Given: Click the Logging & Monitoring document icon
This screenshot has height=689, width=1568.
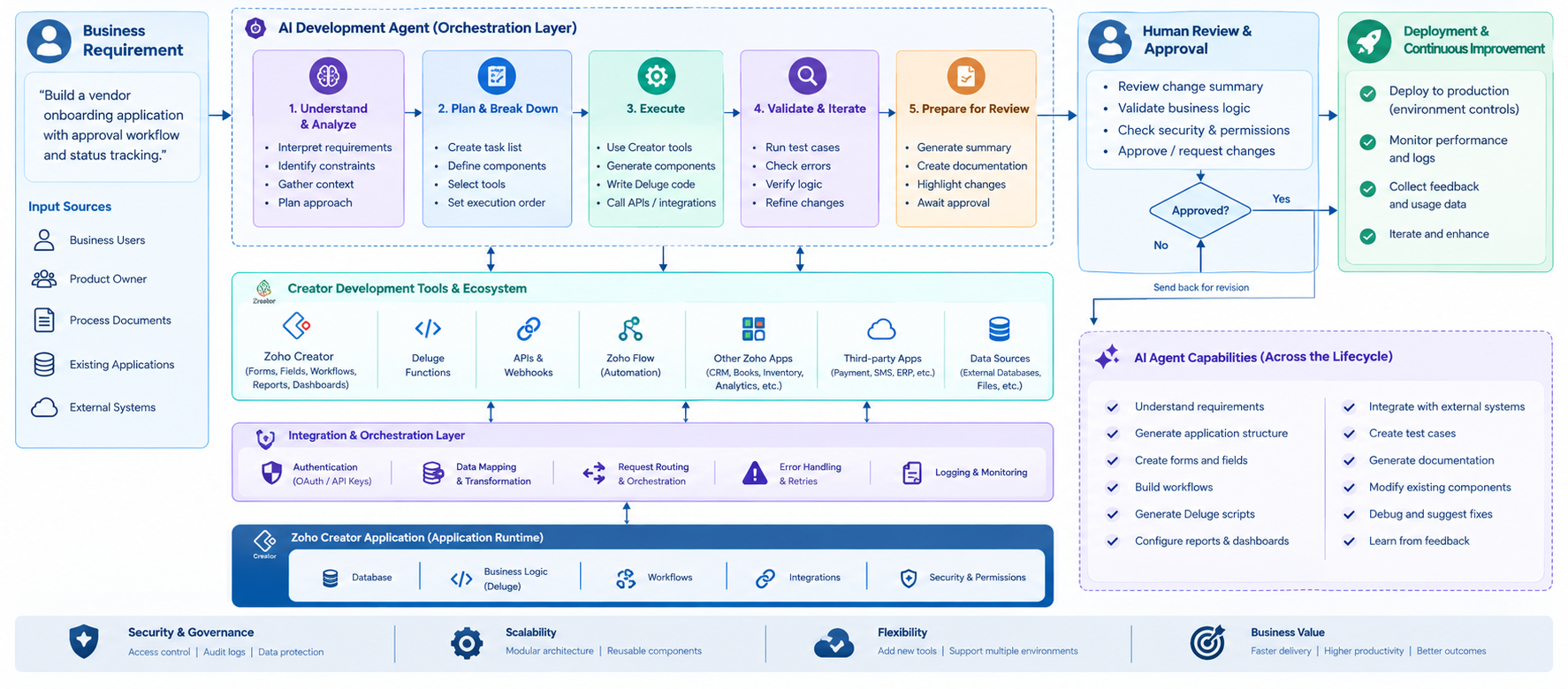Looking at the screenshot, I should (x=912, y=473).
